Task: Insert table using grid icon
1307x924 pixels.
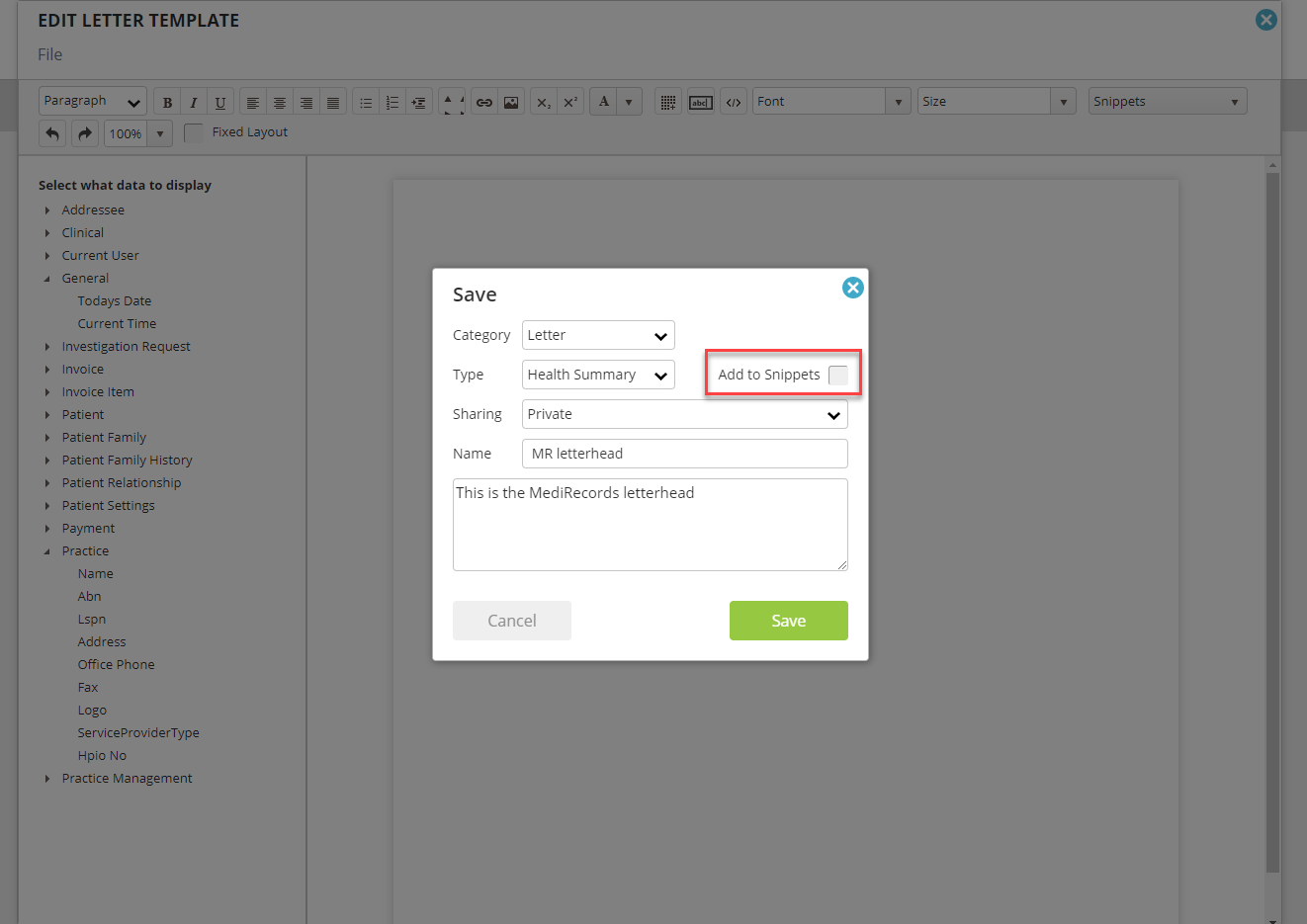Action: click(668, 102)
